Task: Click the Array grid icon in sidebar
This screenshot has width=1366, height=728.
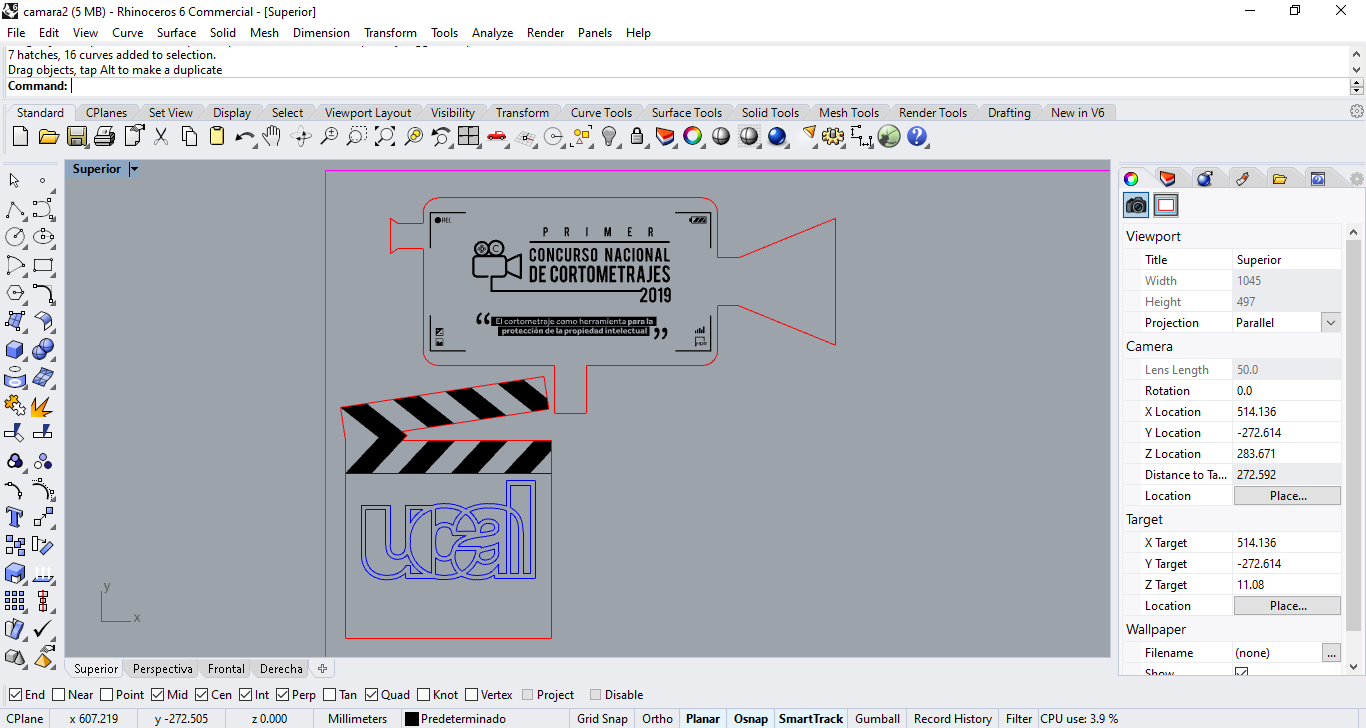Action: tap(15, 601)
